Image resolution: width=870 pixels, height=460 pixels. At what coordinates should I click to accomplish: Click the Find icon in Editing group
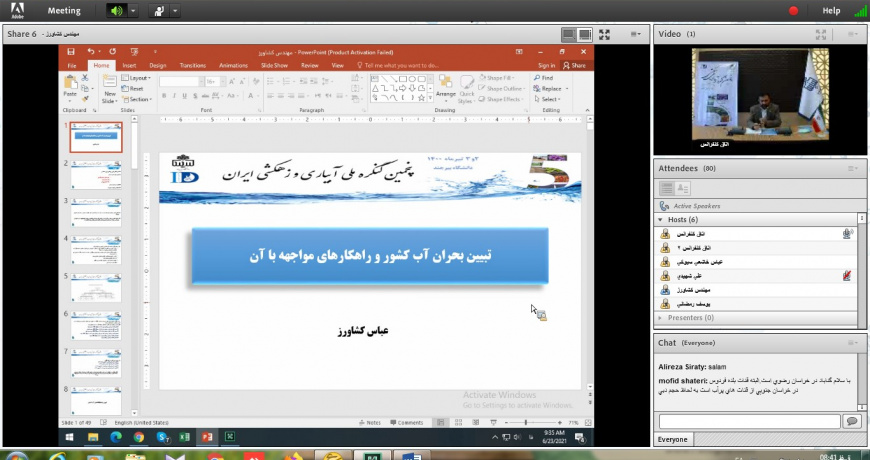[x=537, y=78]
